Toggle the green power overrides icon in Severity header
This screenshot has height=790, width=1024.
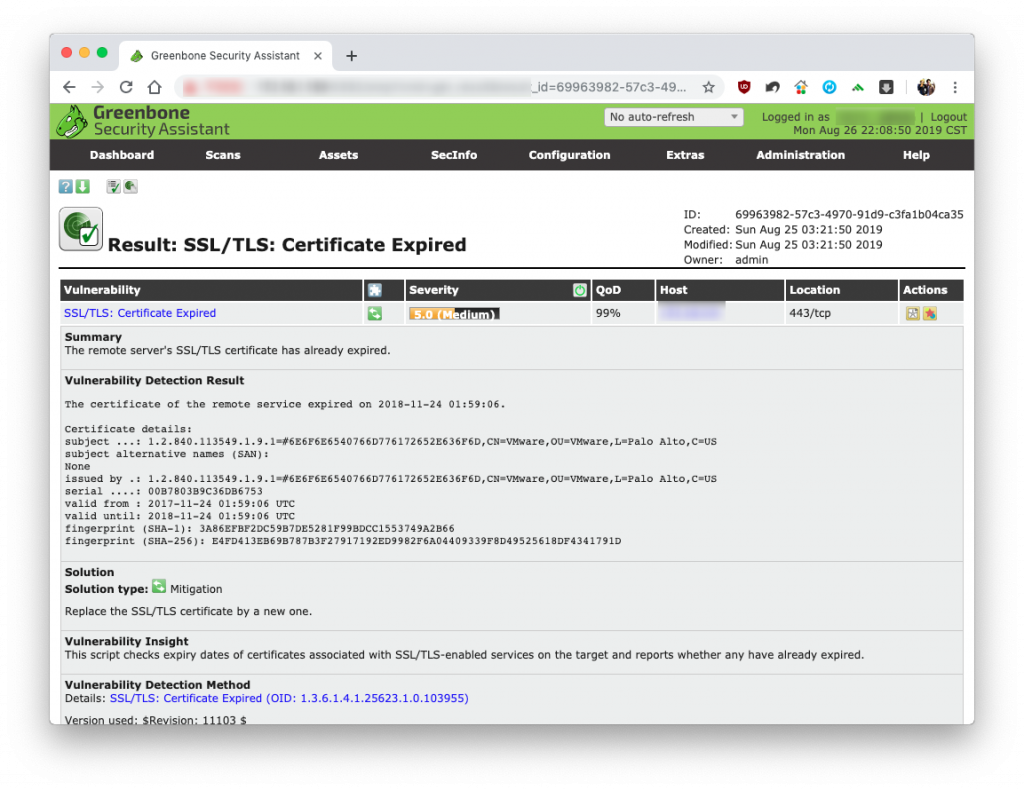point(579,291)
